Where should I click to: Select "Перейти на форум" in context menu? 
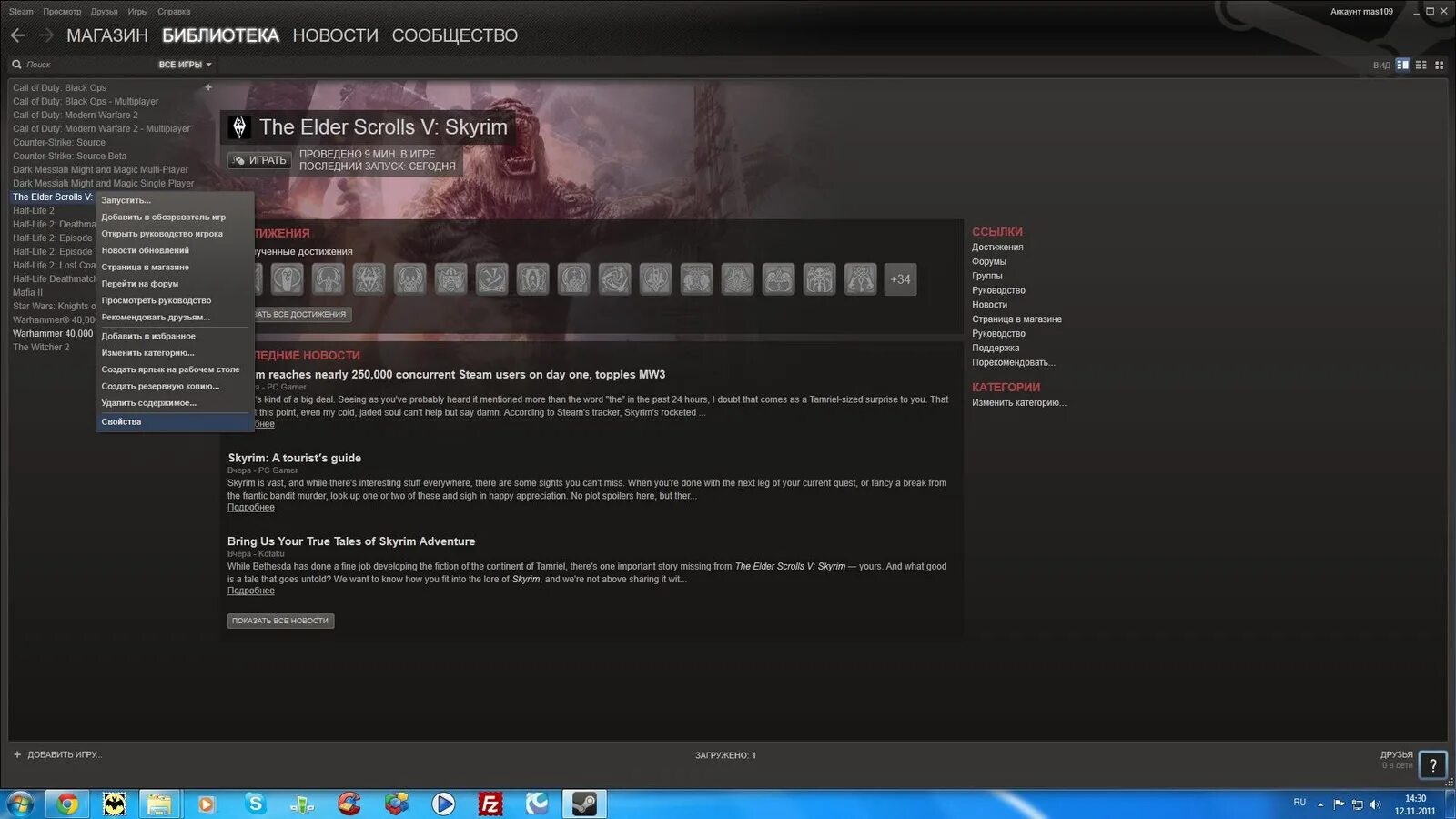(x=174, y=284)
